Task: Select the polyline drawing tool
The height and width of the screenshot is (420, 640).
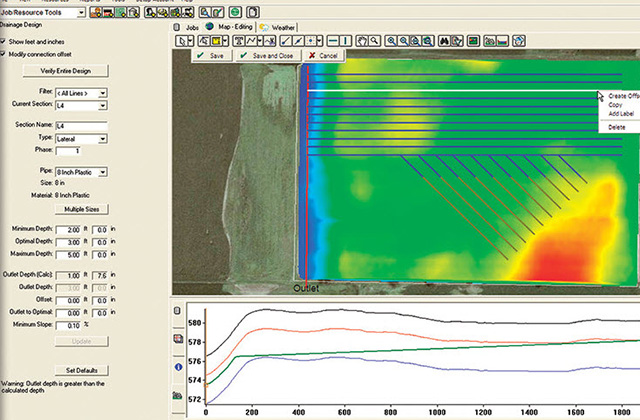Action: click(251, 41)
